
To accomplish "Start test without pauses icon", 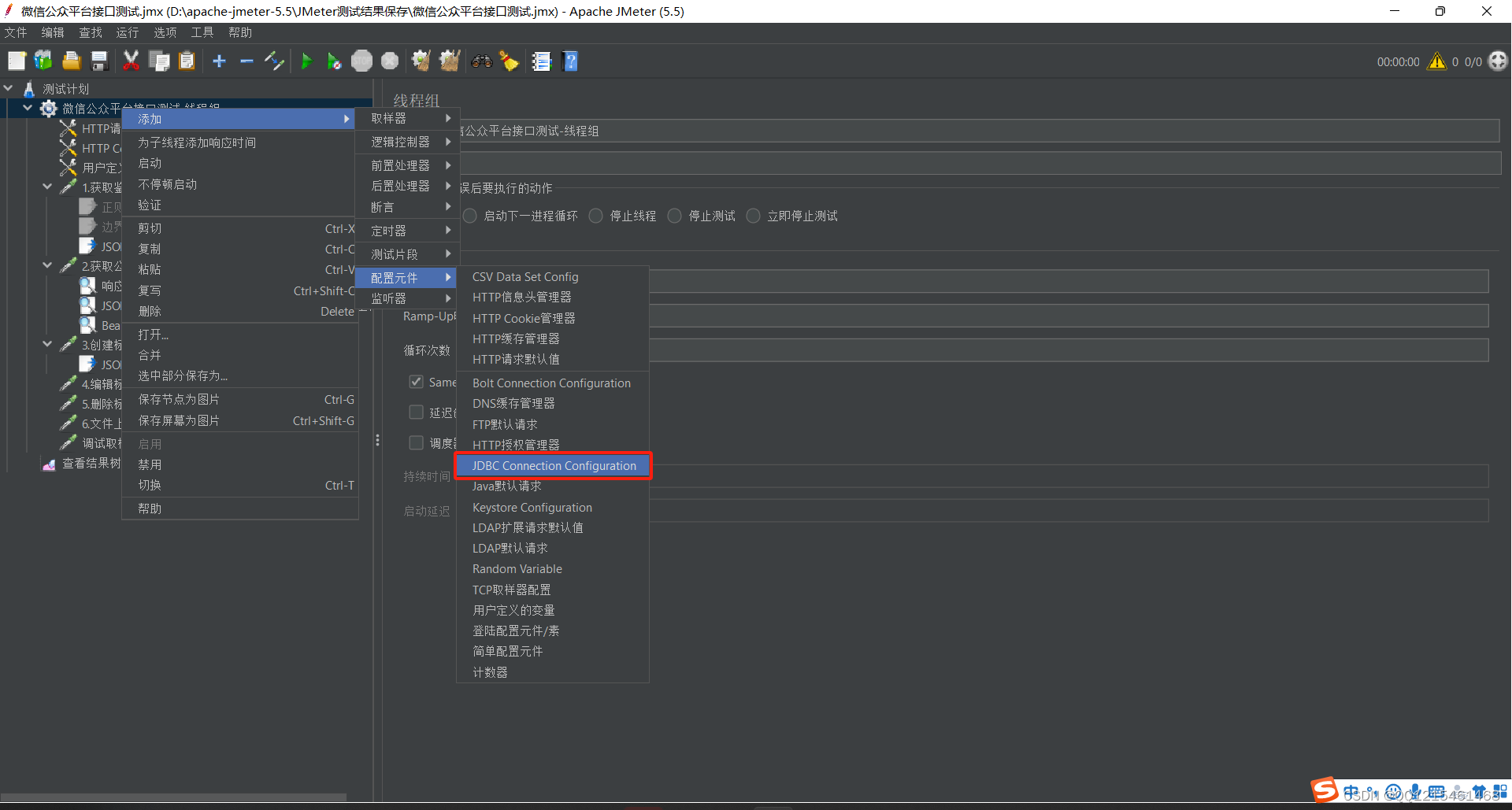I will 334,61.
